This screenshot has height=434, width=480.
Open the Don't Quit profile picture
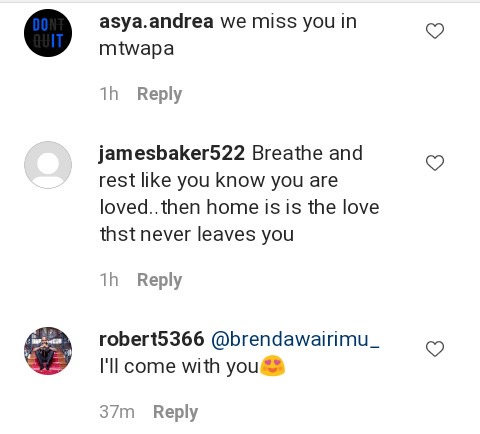coord(48,33)
